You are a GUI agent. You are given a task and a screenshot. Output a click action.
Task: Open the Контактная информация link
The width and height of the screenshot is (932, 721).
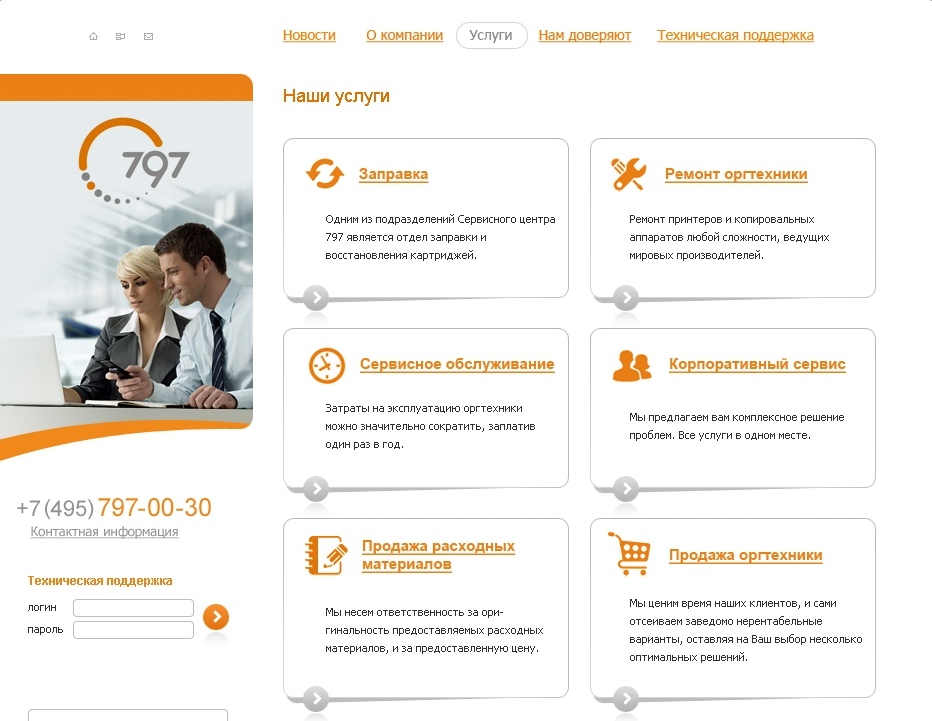(x=104, y=532)
